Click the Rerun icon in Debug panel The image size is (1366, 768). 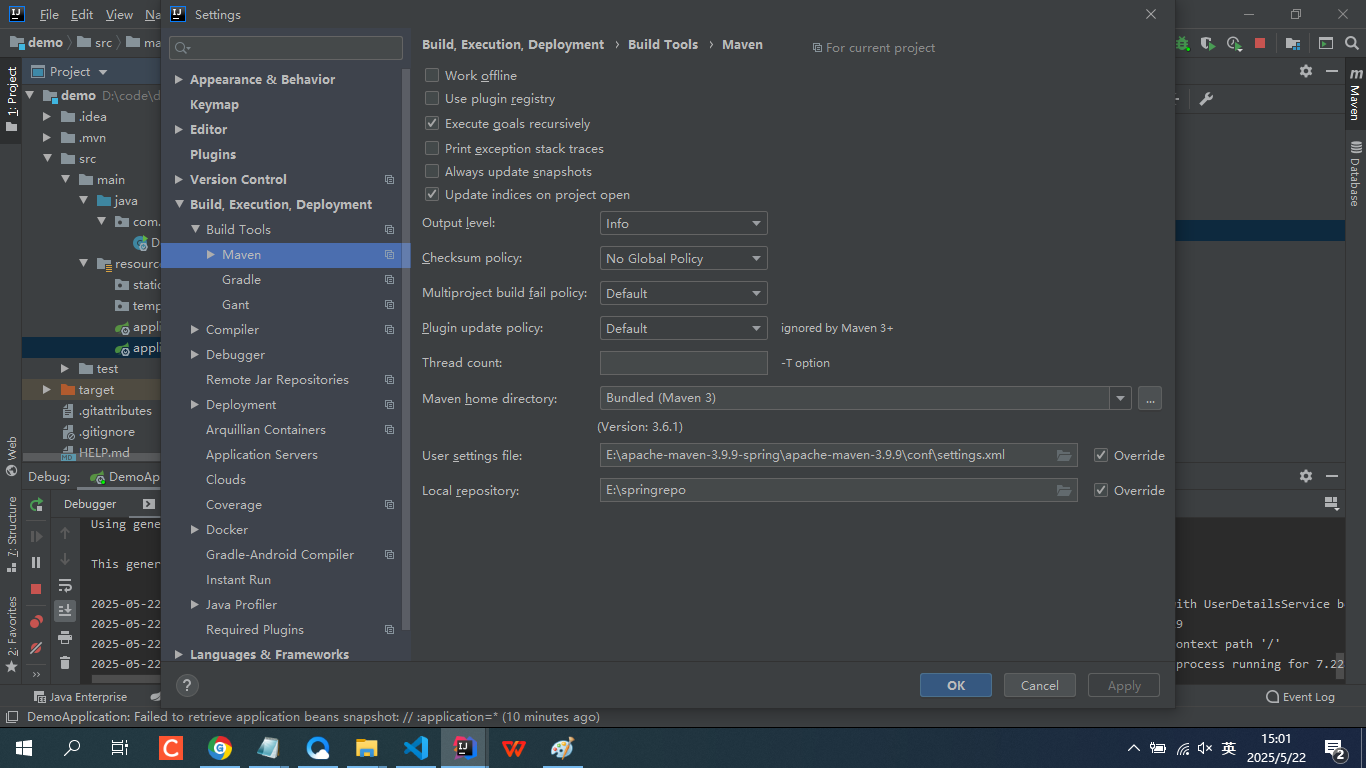point(36,506)
